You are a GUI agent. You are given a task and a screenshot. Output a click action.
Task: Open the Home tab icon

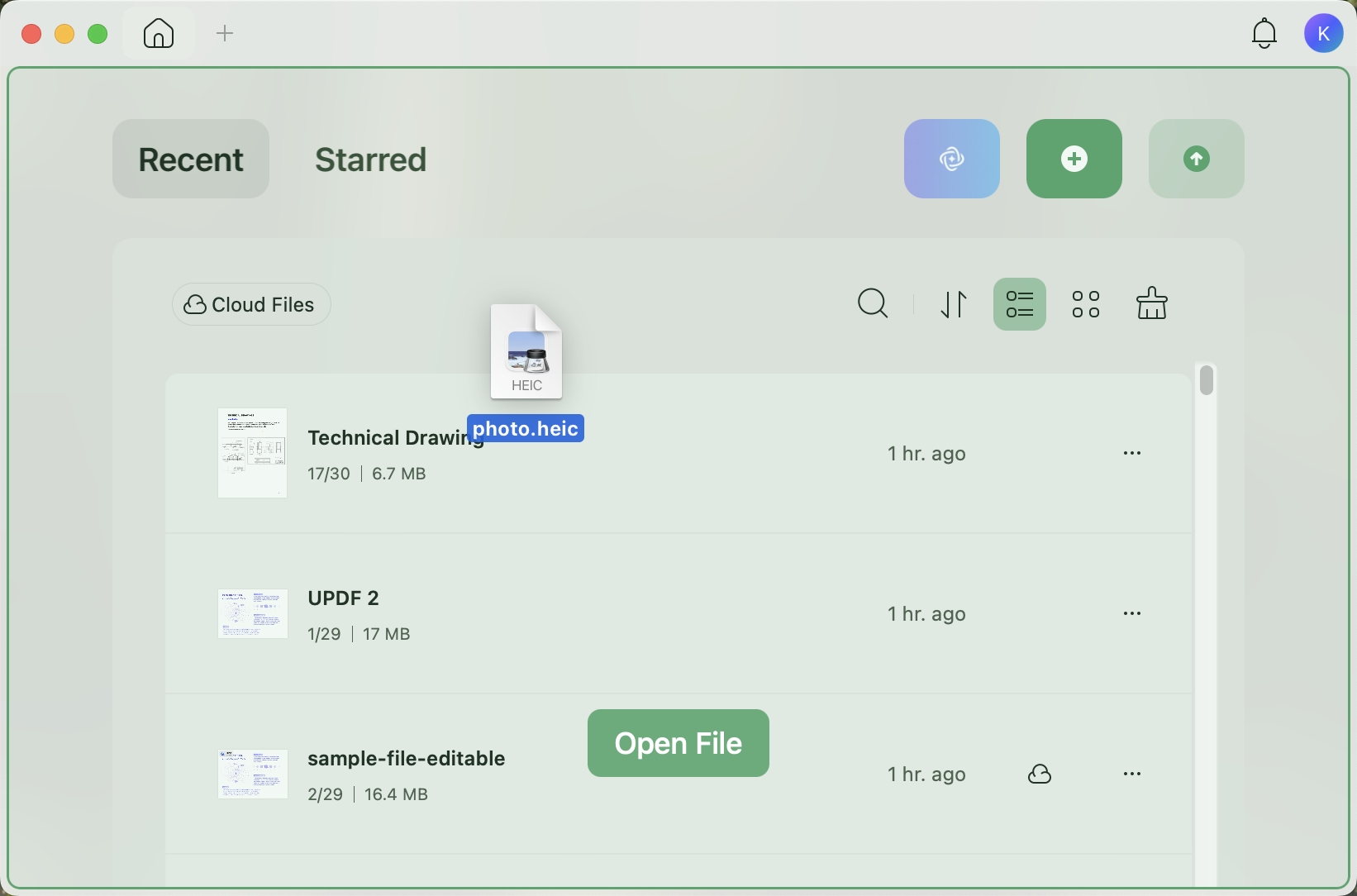point(159,34)
